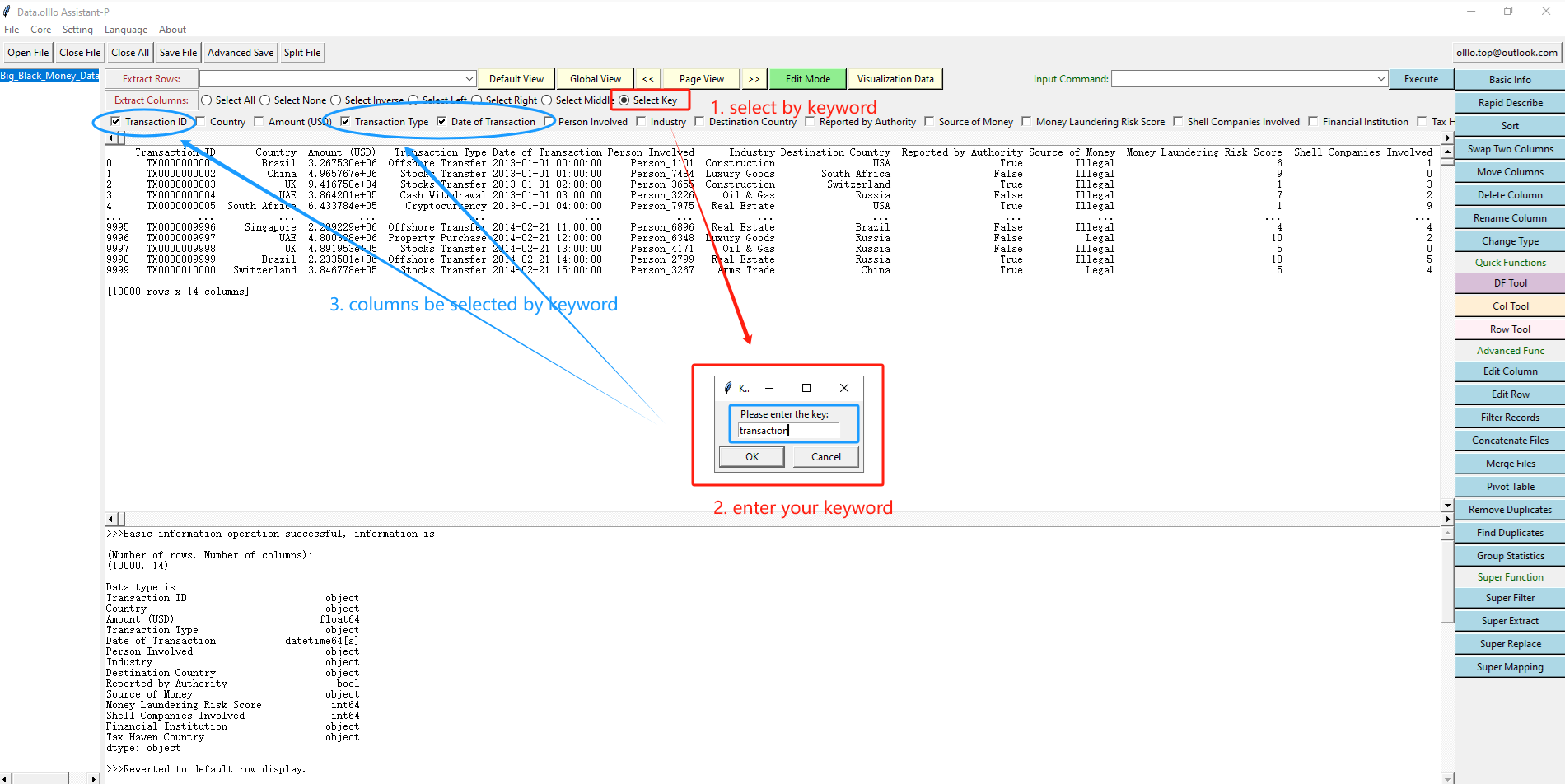Open the Language menu
Screen dimensions: 1565x784
coord(126,30)
